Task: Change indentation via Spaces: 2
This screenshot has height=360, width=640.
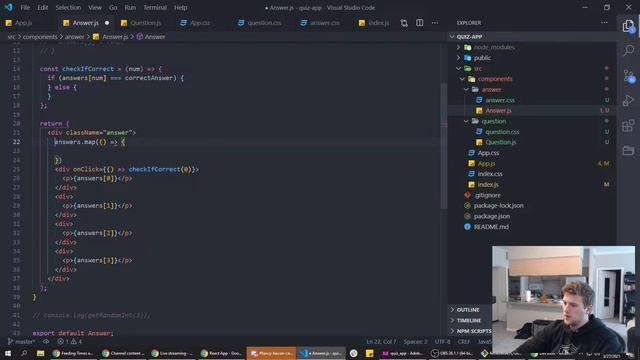Action: click(415, 342)
